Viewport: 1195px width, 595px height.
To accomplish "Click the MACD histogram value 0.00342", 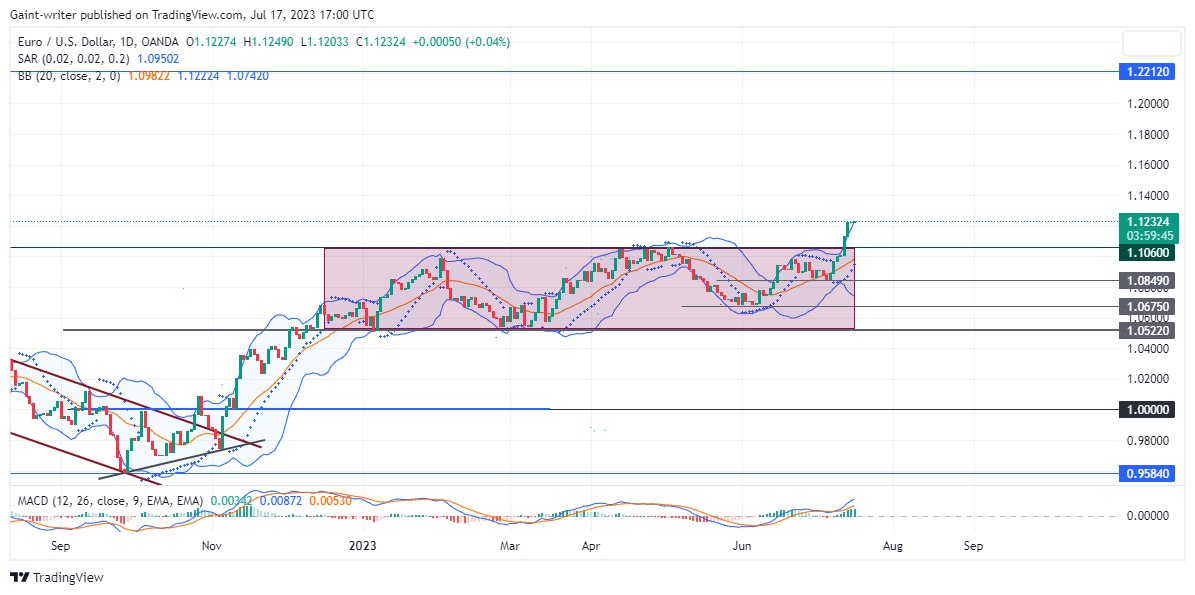I will coord(232,501).
